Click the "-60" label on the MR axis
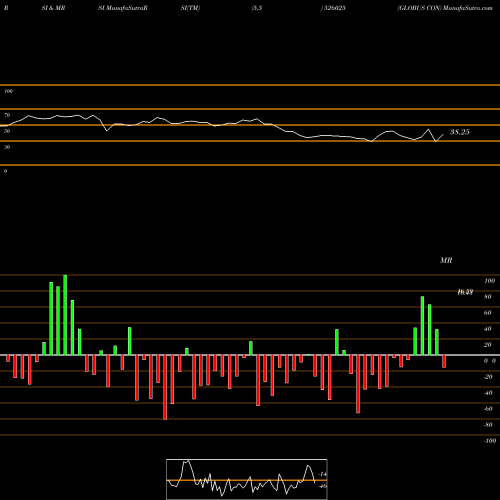The height and width of the screenshot is (500, 500). click(x=488, y=409)
